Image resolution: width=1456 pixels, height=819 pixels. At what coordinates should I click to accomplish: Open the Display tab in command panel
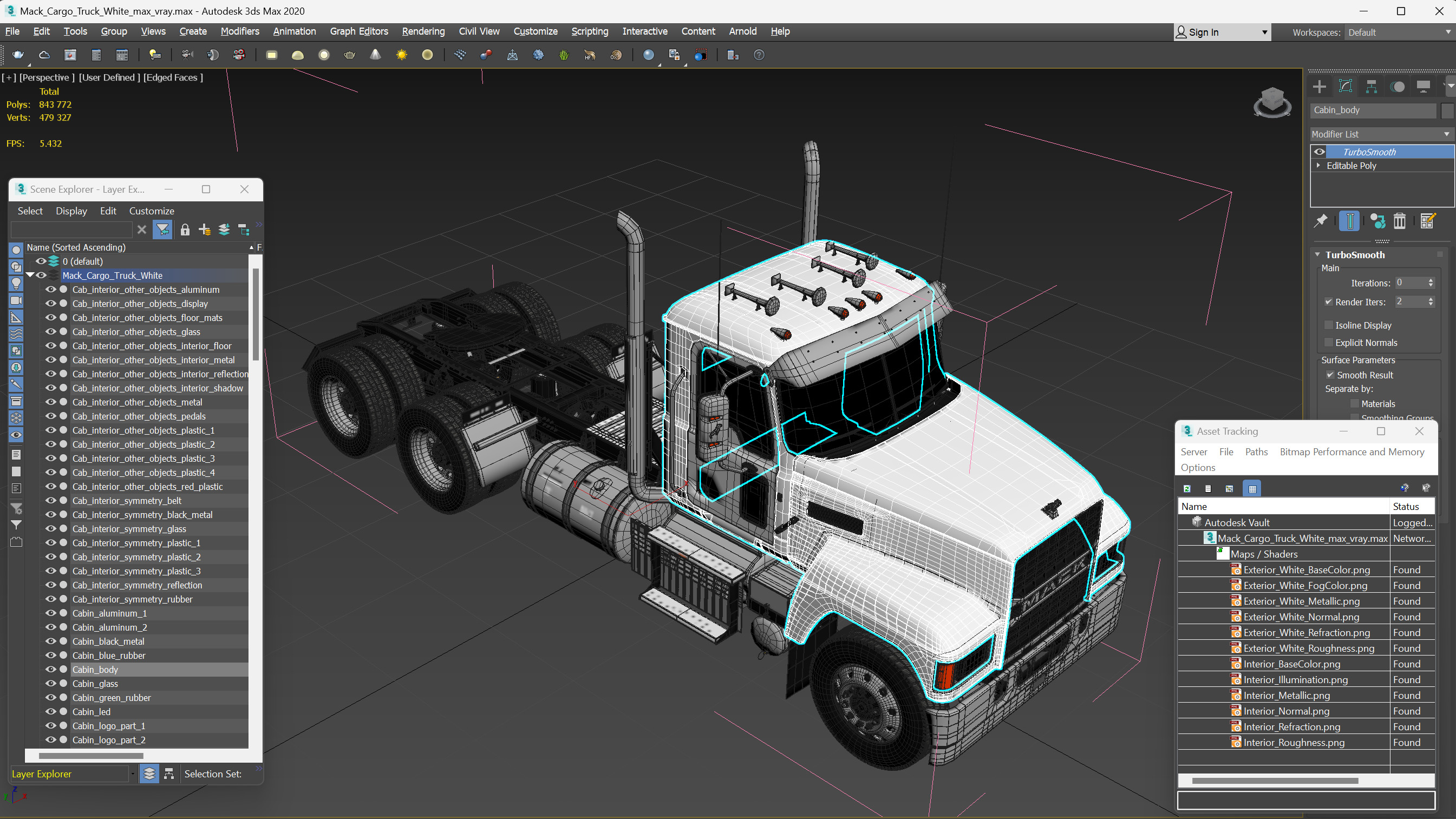pos(1423,87)
